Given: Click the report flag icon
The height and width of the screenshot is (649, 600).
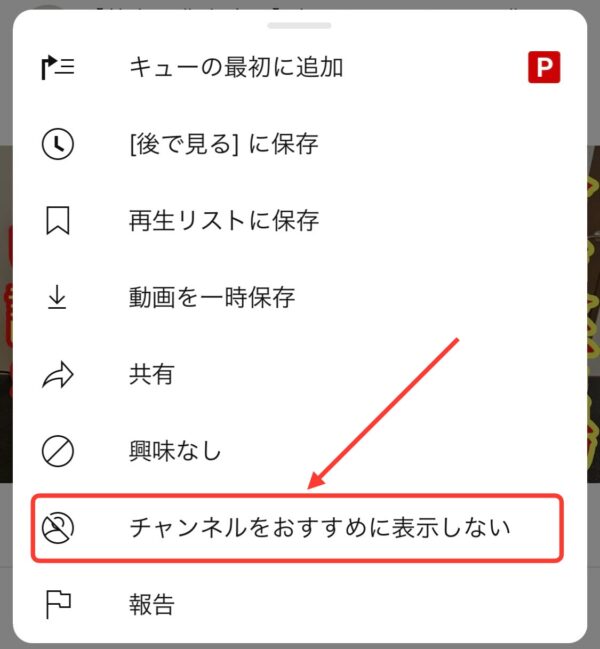Looking at the screenshot, I should pyautogui.click(x=58, y=605).
